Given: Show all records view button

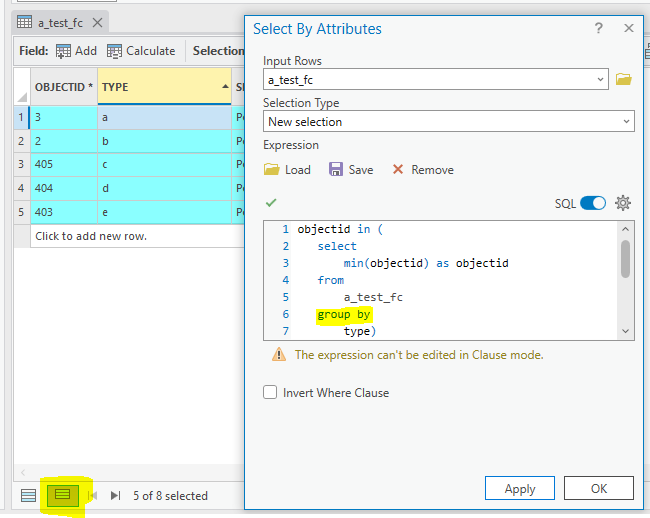Looking at the screenshot, I should coord(29,495).
